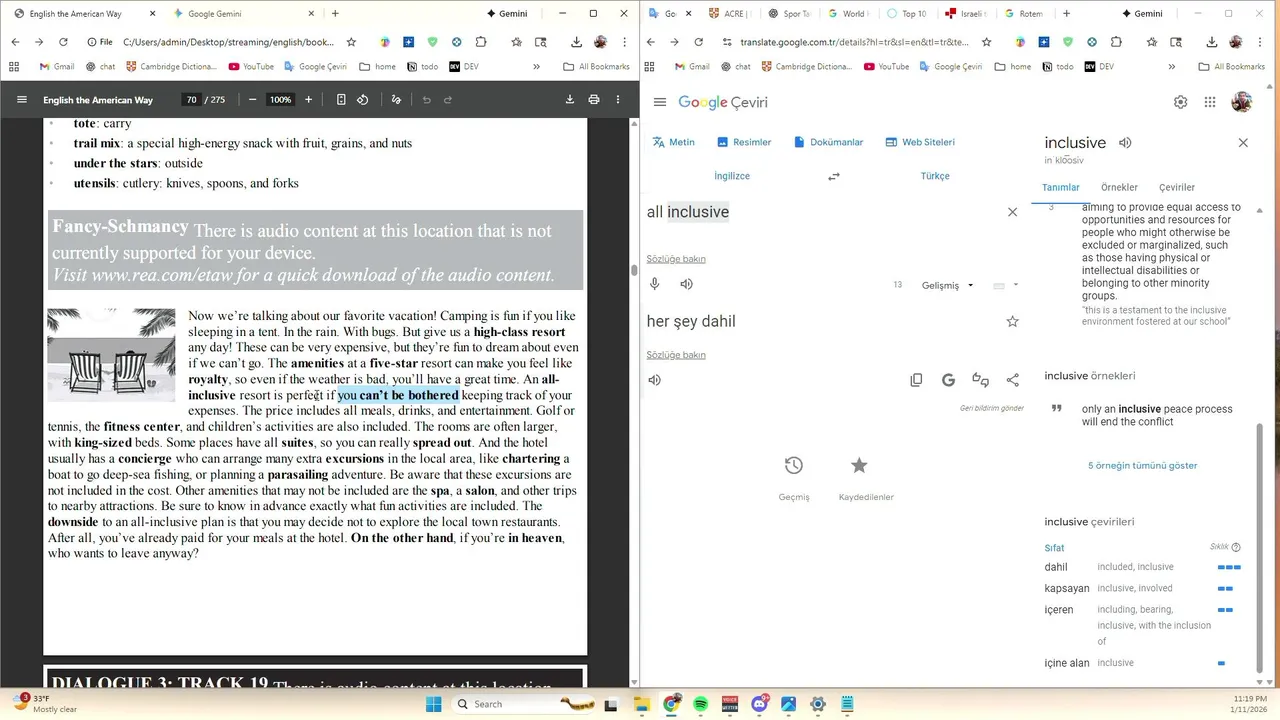This screenshot has width=1280, height=720.
Task: Start voice input with microphone icon
Action: [655, 284]
